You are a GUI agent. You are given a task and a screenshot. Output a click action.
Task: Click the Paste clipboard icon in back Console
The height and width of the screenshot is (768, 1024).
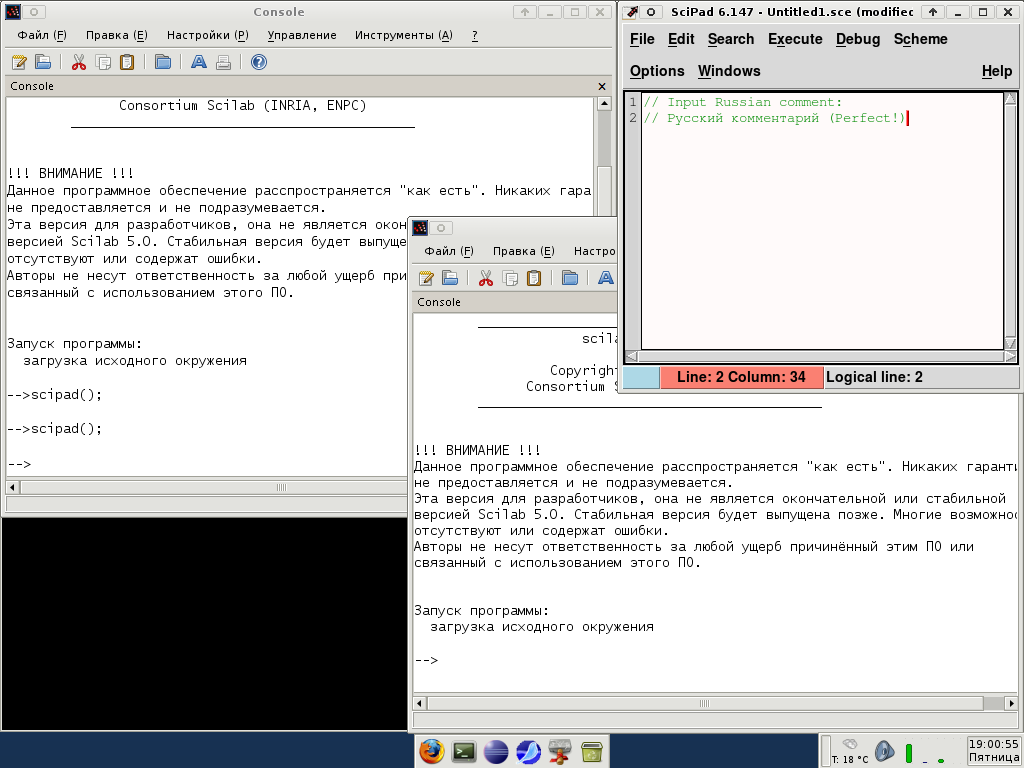tap(127, 62)
